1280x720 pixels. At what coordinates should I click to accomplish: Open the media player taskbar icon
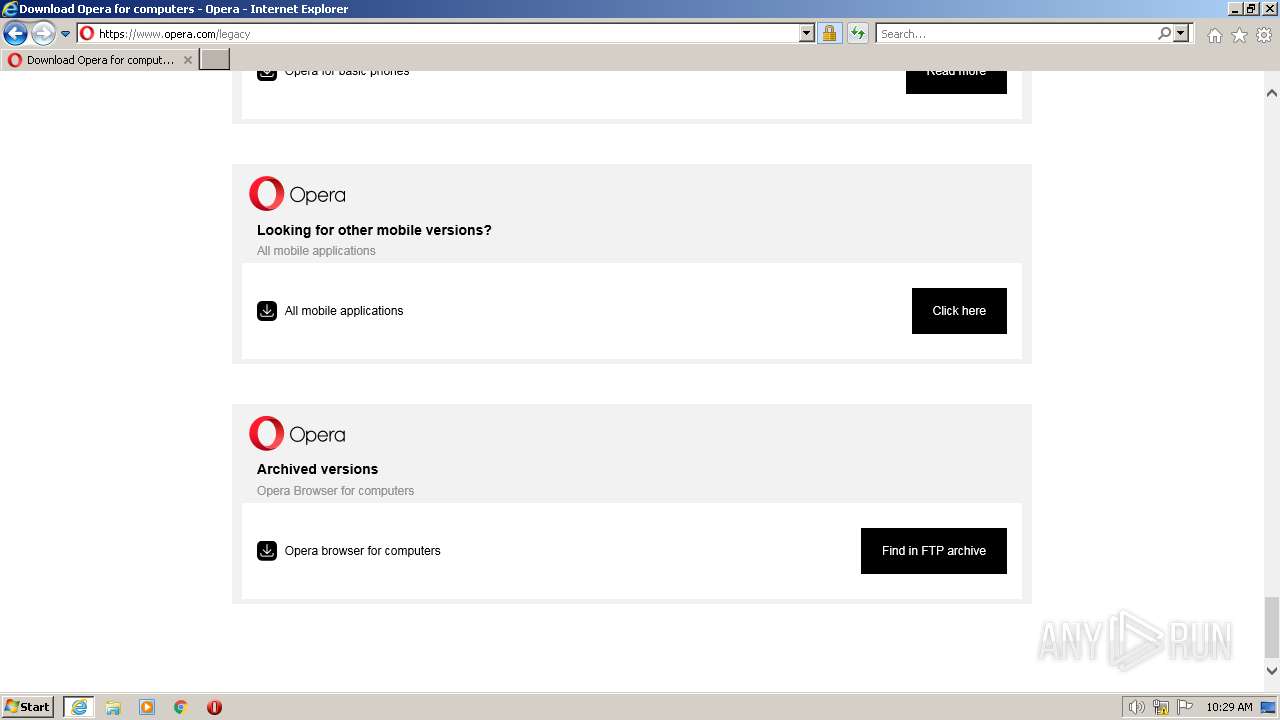coord(147,707)
